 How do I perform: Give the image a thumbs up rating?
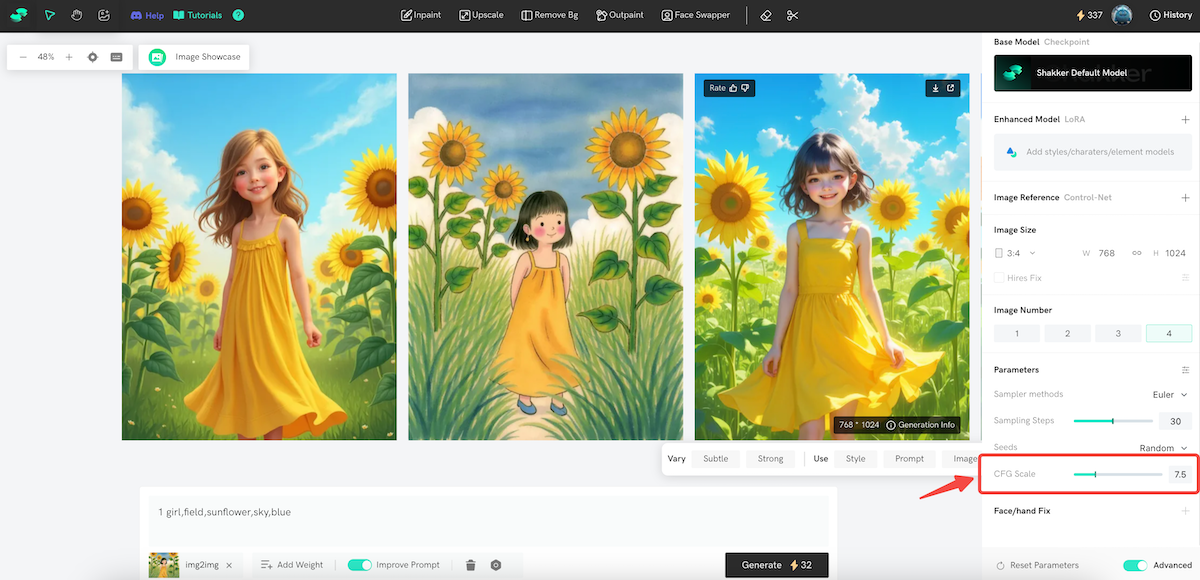point(734,88)
